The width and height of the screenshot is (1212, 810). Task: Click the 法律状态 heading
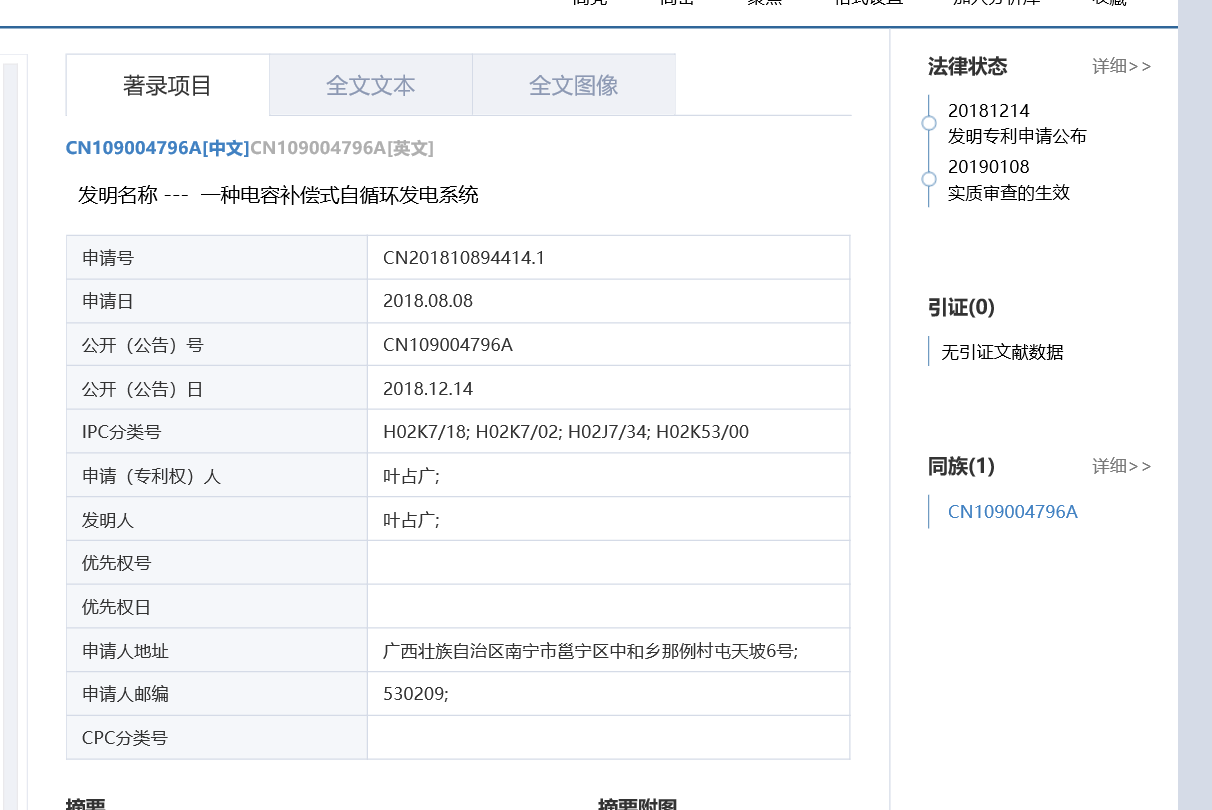[967, 67]
